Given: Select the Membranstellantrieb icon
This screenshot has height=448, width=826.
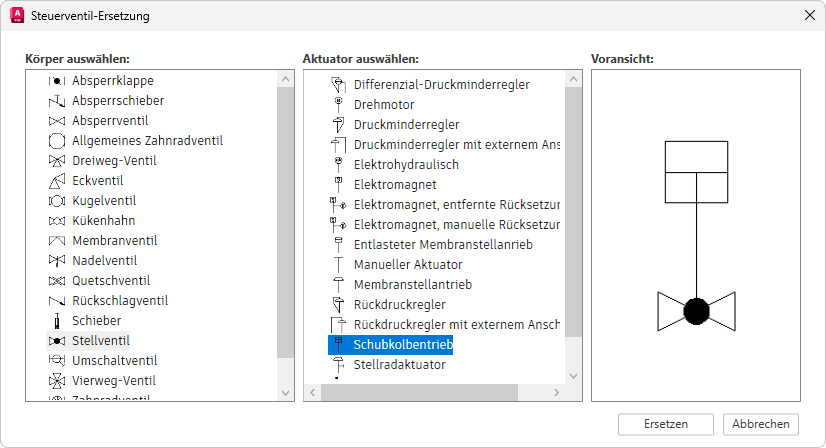Looking at the screenshot, I should click(338, 284).
